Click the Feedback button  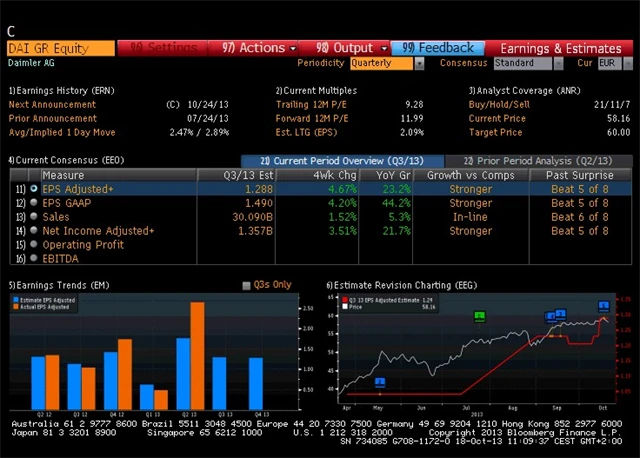[438, 47]
